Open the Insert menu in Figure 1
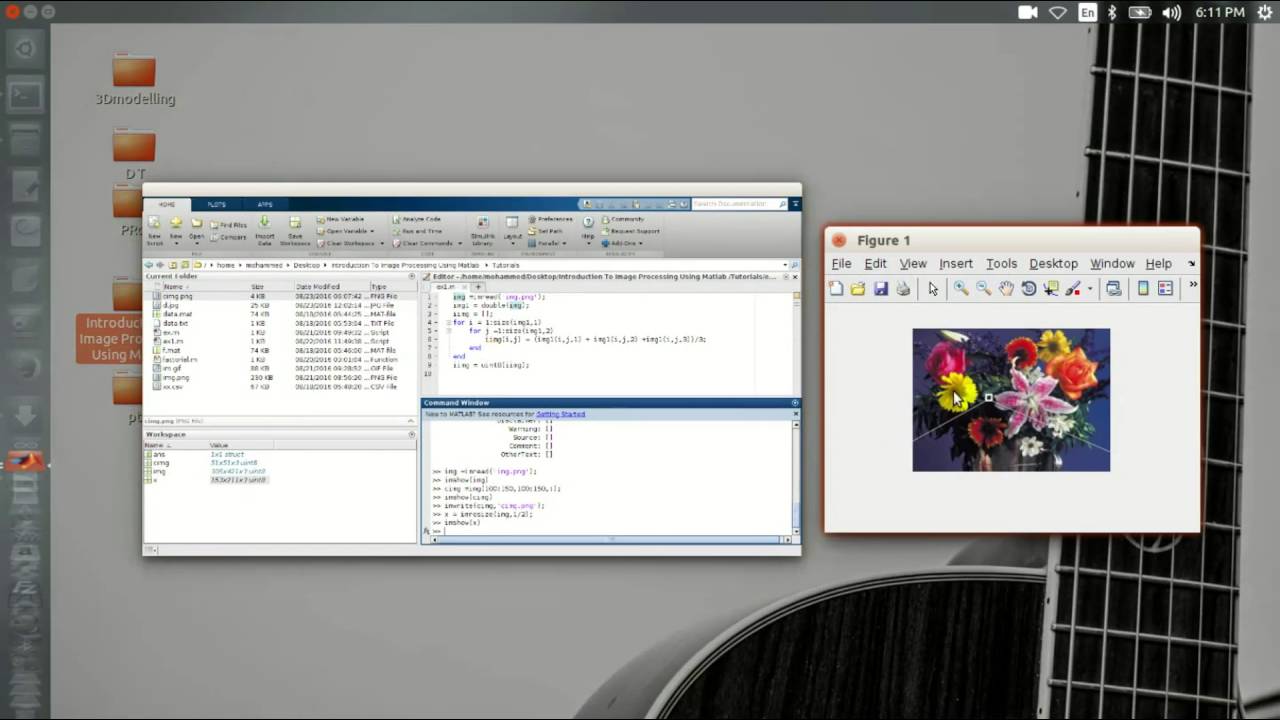 pyautogui.click(x=956, y=264)
